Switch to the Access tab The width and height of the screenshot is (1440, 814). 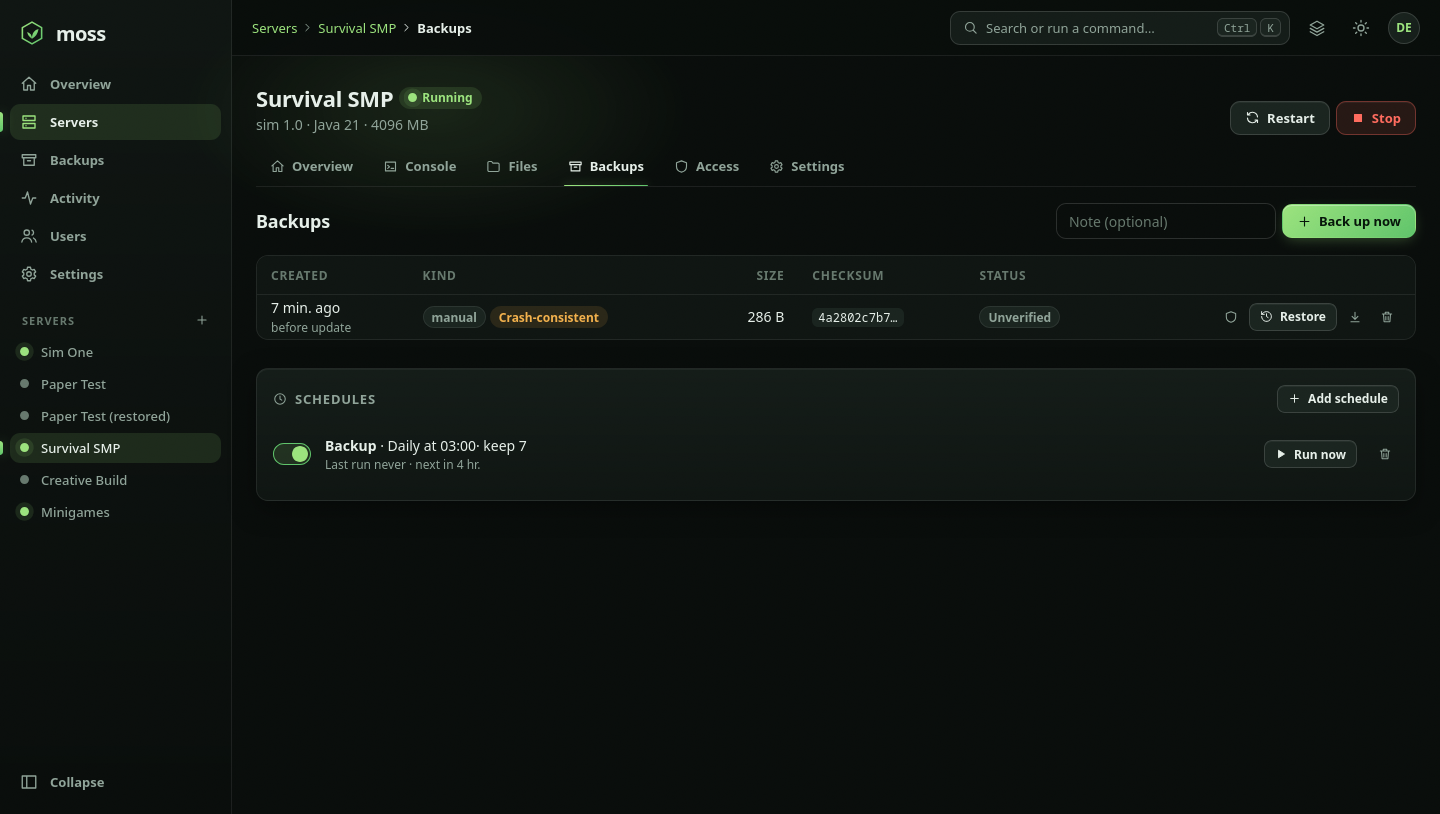point(707,166)
